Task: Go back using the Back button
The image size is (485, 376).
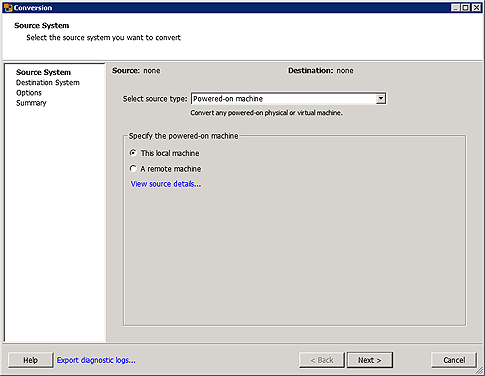Action: (322, 360)
